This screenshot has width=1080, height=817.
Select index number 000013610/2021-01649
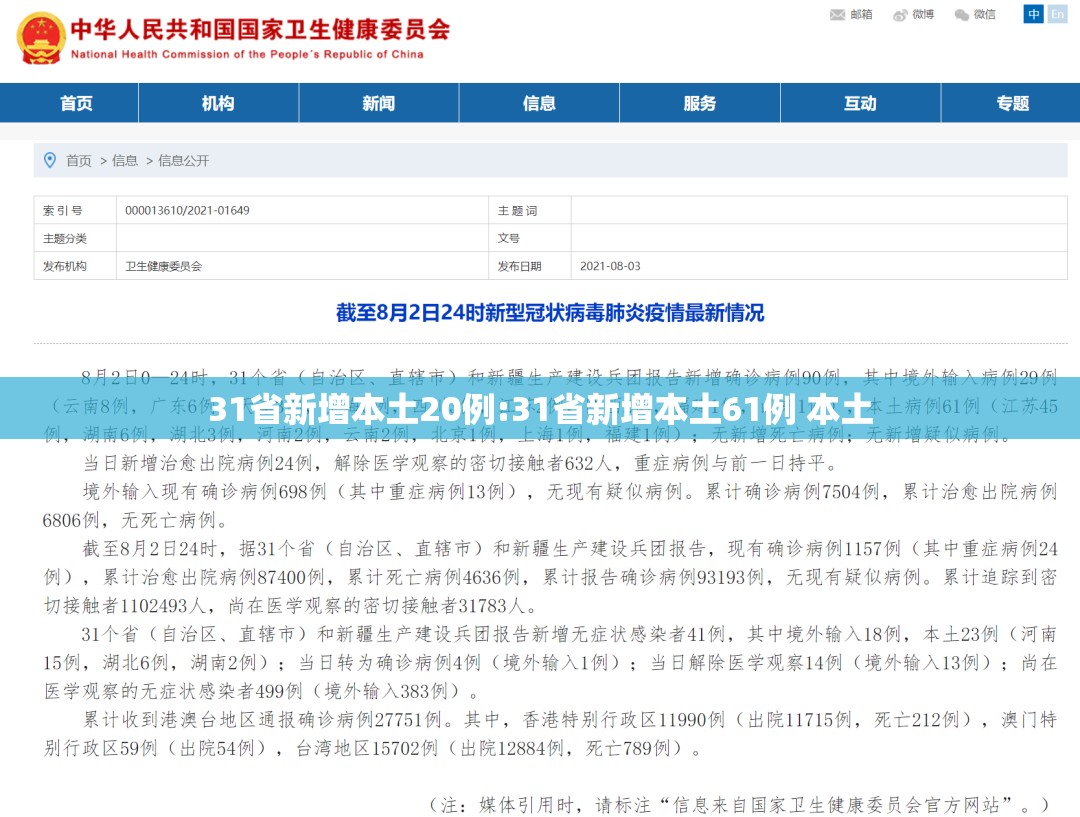tap(187, 210)
